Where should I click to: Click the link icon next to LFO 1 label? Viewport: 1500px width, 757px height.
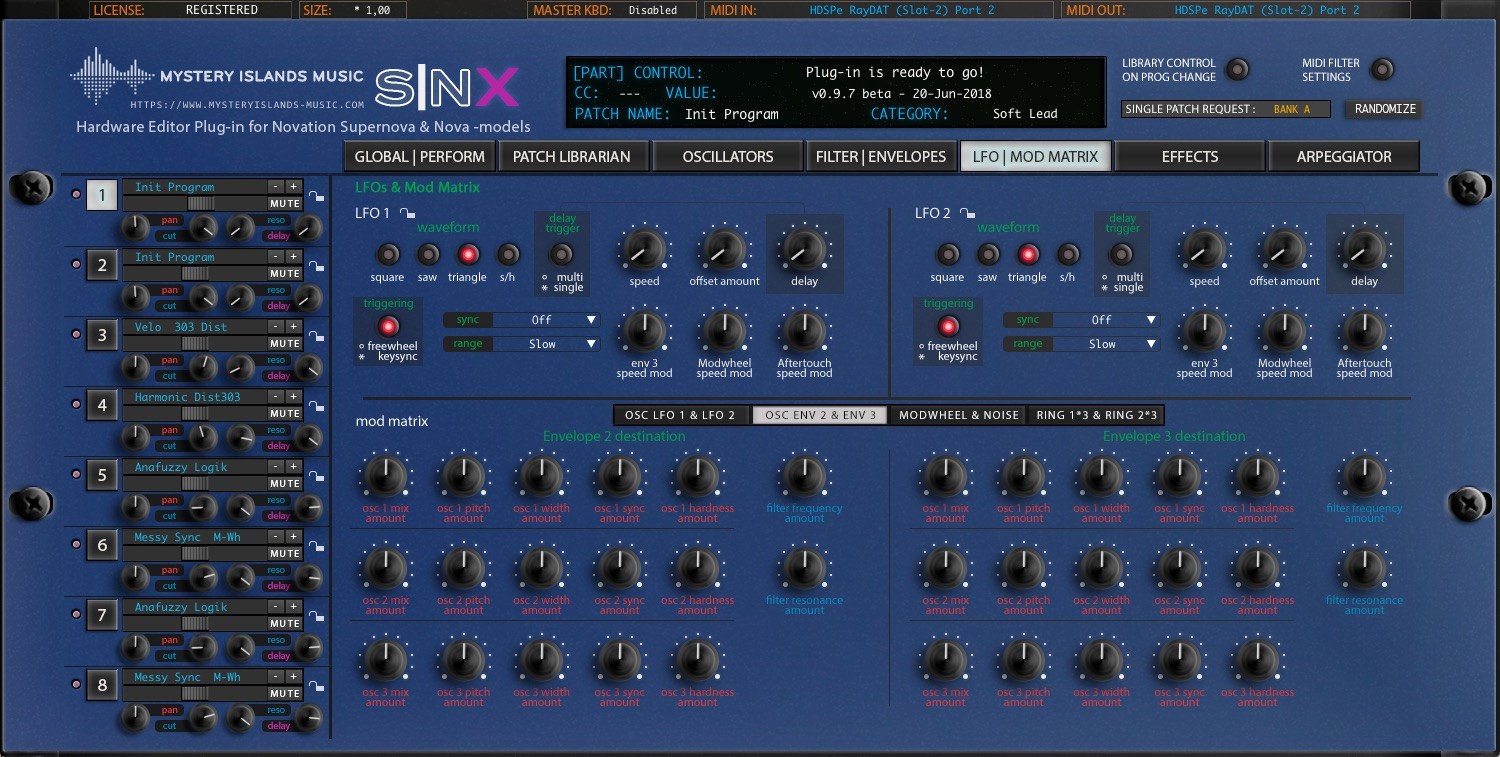click(x=406, y=212)
